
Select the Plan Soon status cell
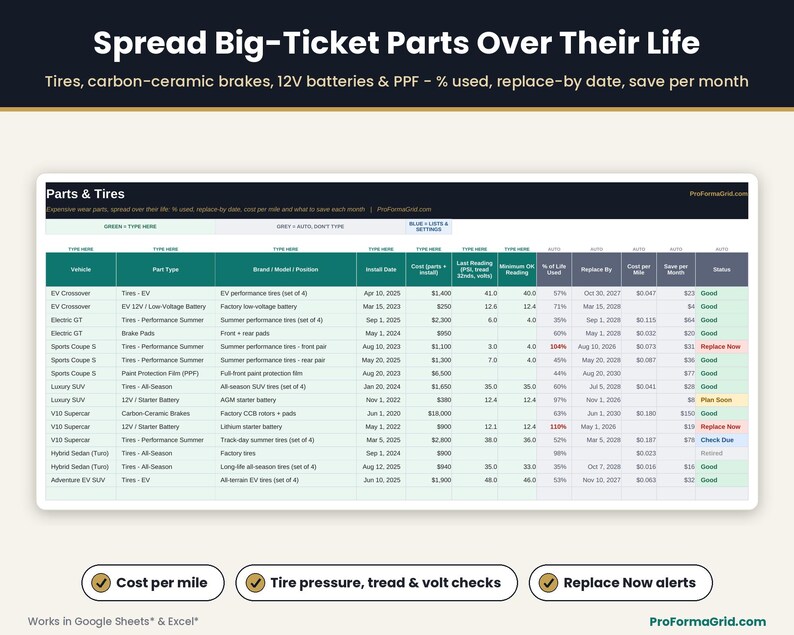tap(722, 400)
